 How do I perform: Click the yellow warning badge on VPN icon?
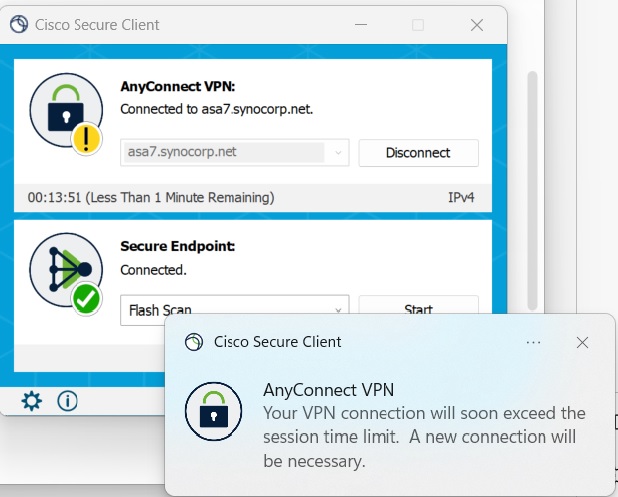86,138
